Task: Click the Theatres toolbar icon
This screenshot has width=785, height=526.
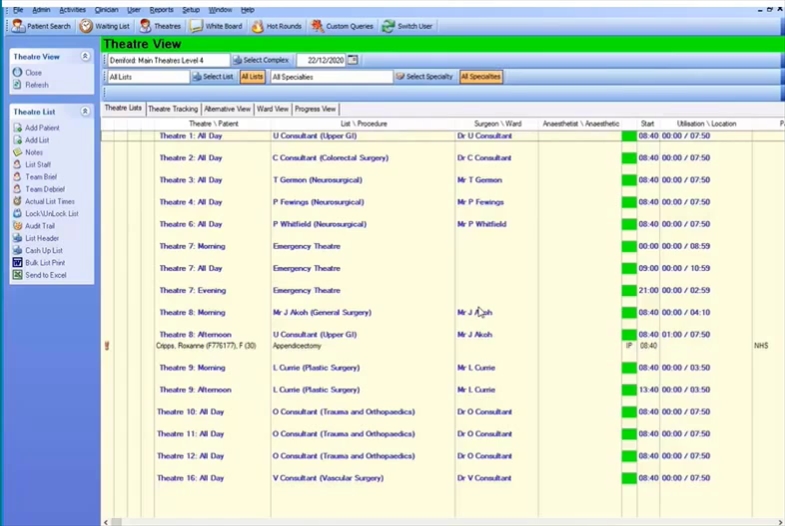Action: pyautogui.click(x=160, y=26)
